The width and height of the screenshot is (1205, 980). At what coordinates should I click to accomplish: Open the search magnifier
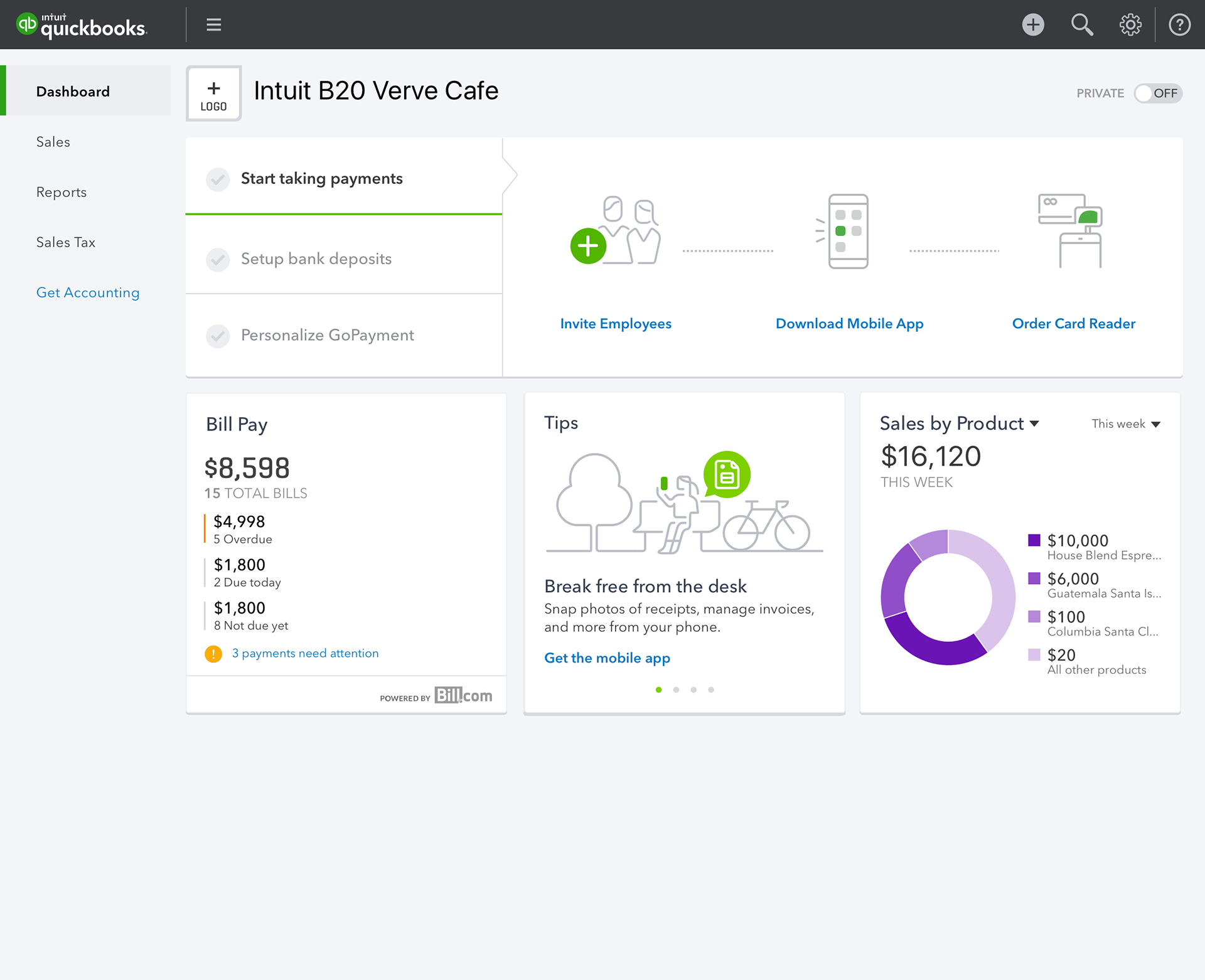click(x=1082, y=24)
